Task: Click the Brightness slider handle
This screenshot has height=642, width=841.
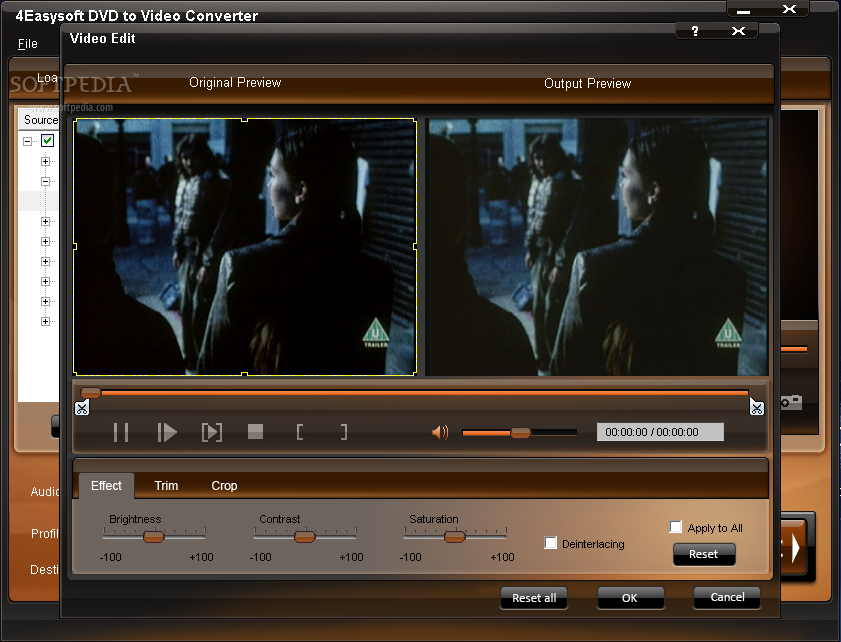Action: 153,536
